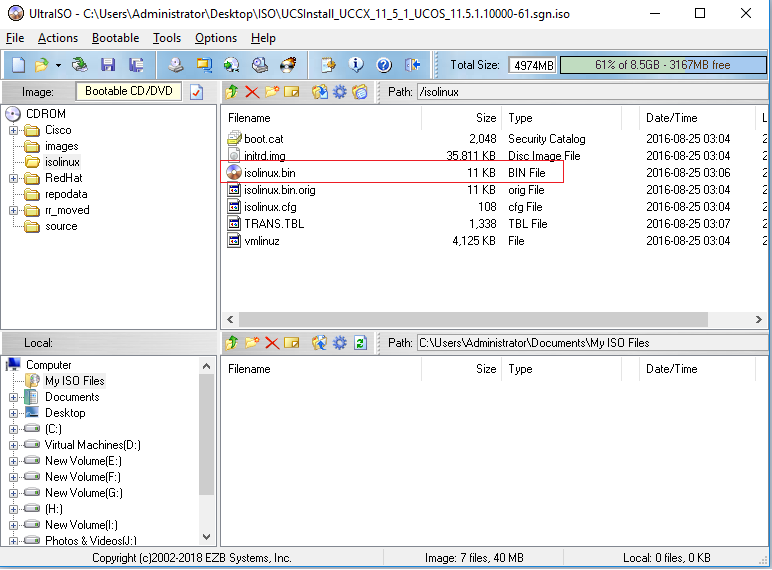Image resolution: width=772 pixels, height=570 pixels.
Task: Select the images folder in tree
Action: tap(61, 146)
